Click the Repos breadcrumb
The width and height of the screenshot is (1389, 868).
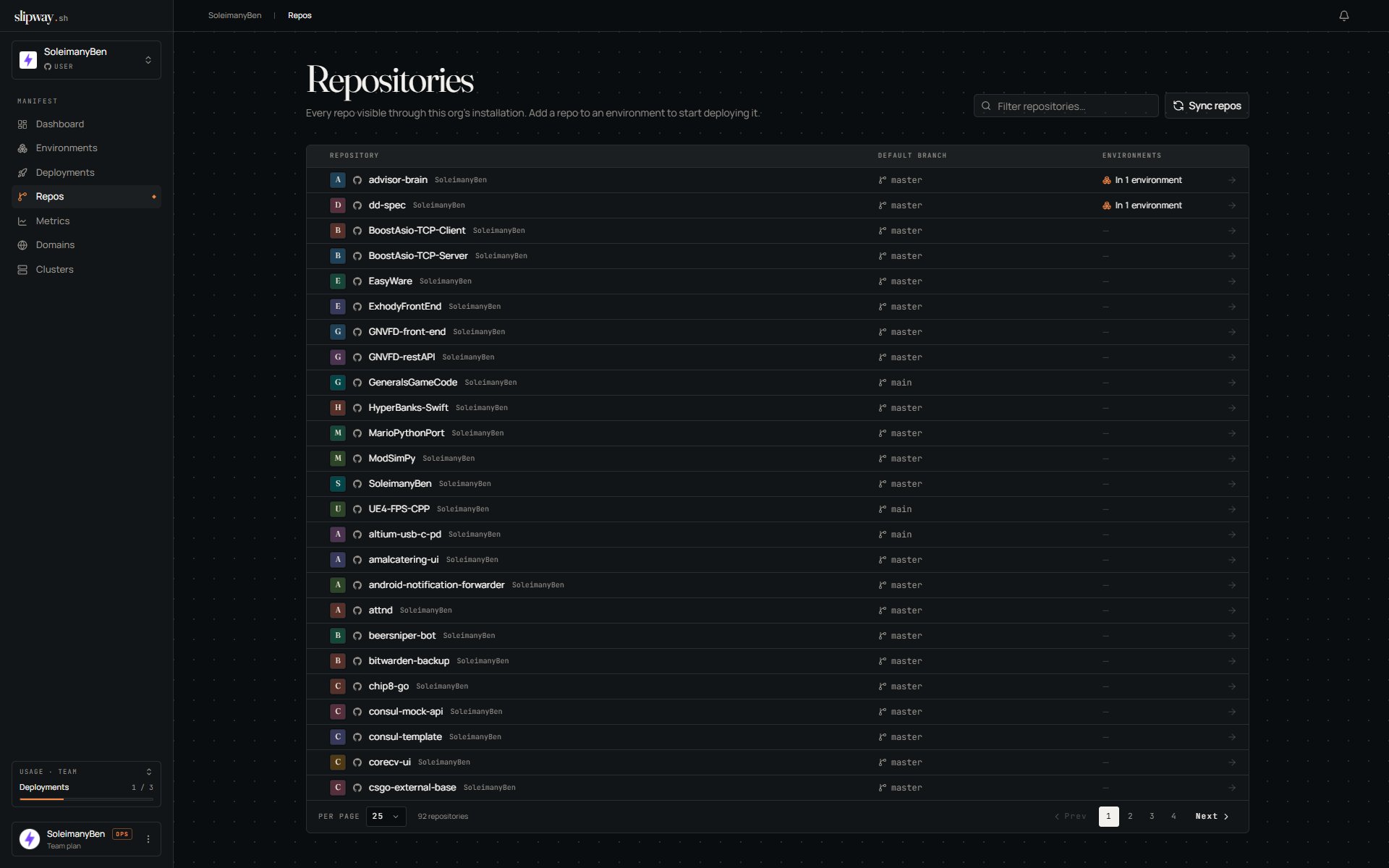(300, 15)
